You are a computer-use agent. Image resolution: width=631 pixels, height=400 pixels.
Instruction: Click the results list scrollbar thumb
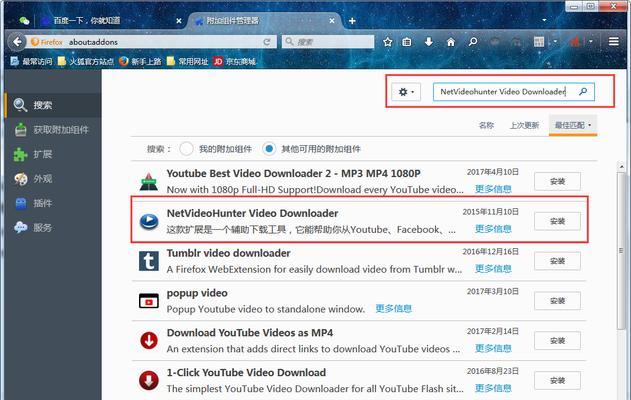pos(622,250)
